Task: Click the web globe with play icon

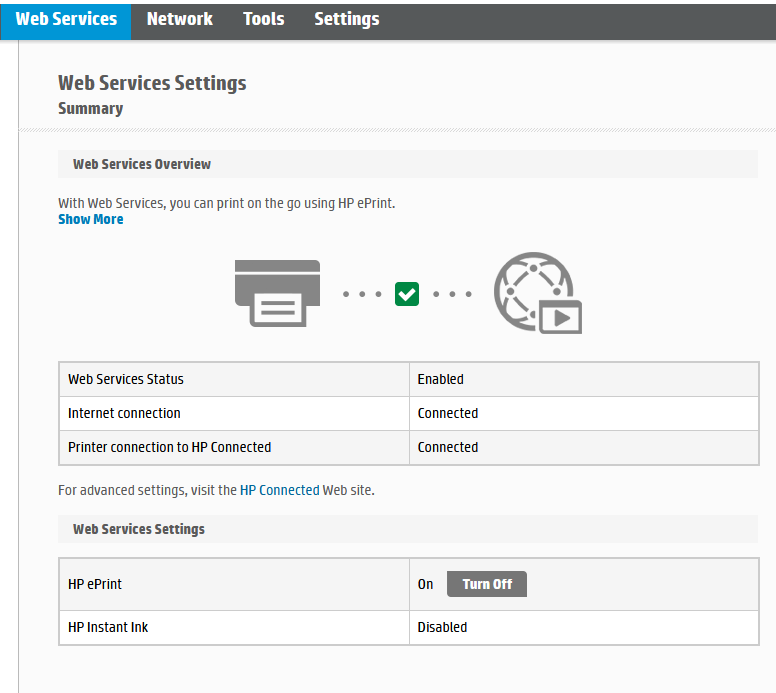Action: 538,293
